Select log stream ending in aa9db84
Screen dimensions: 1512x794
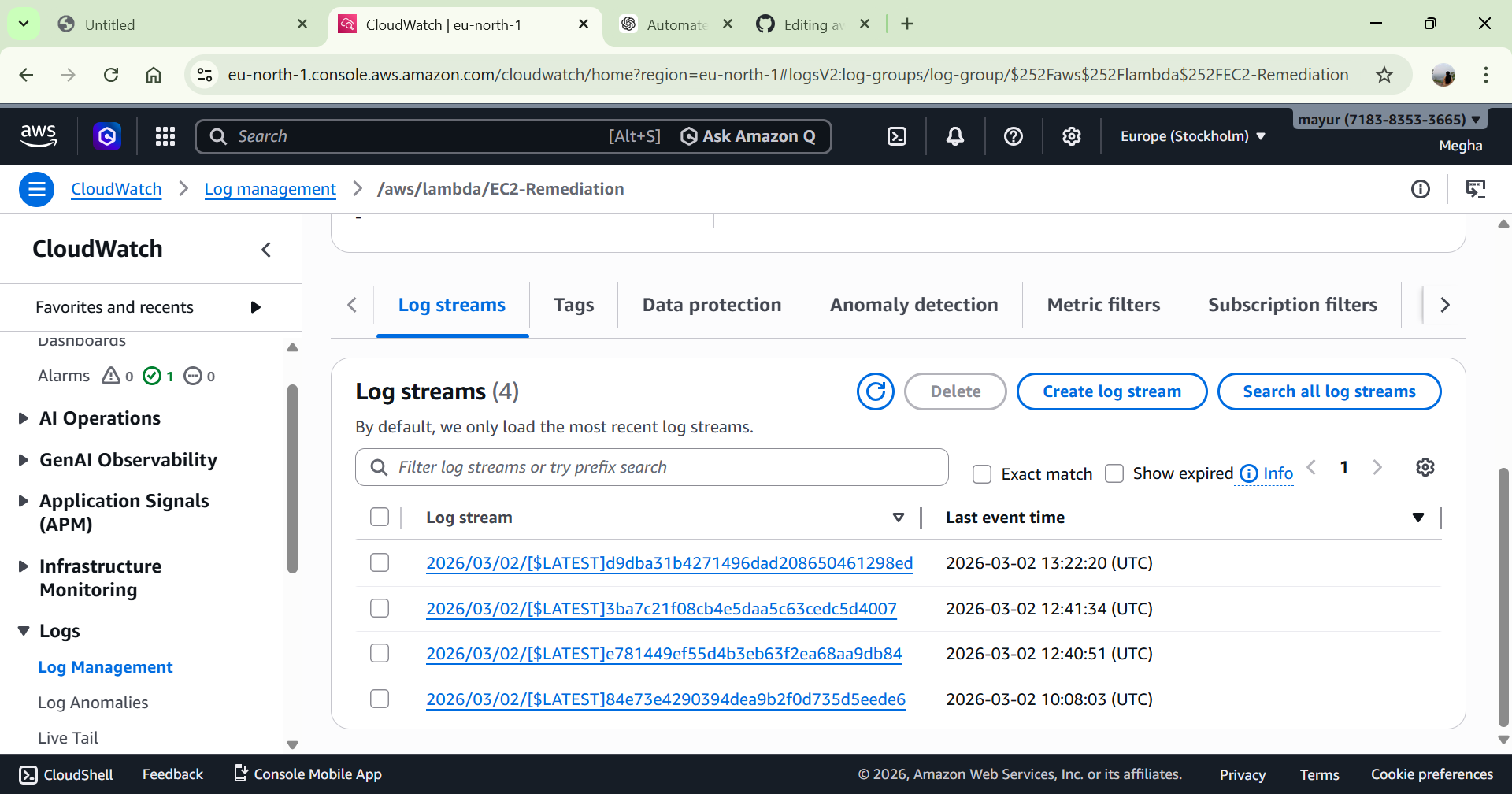pos(380,653)
